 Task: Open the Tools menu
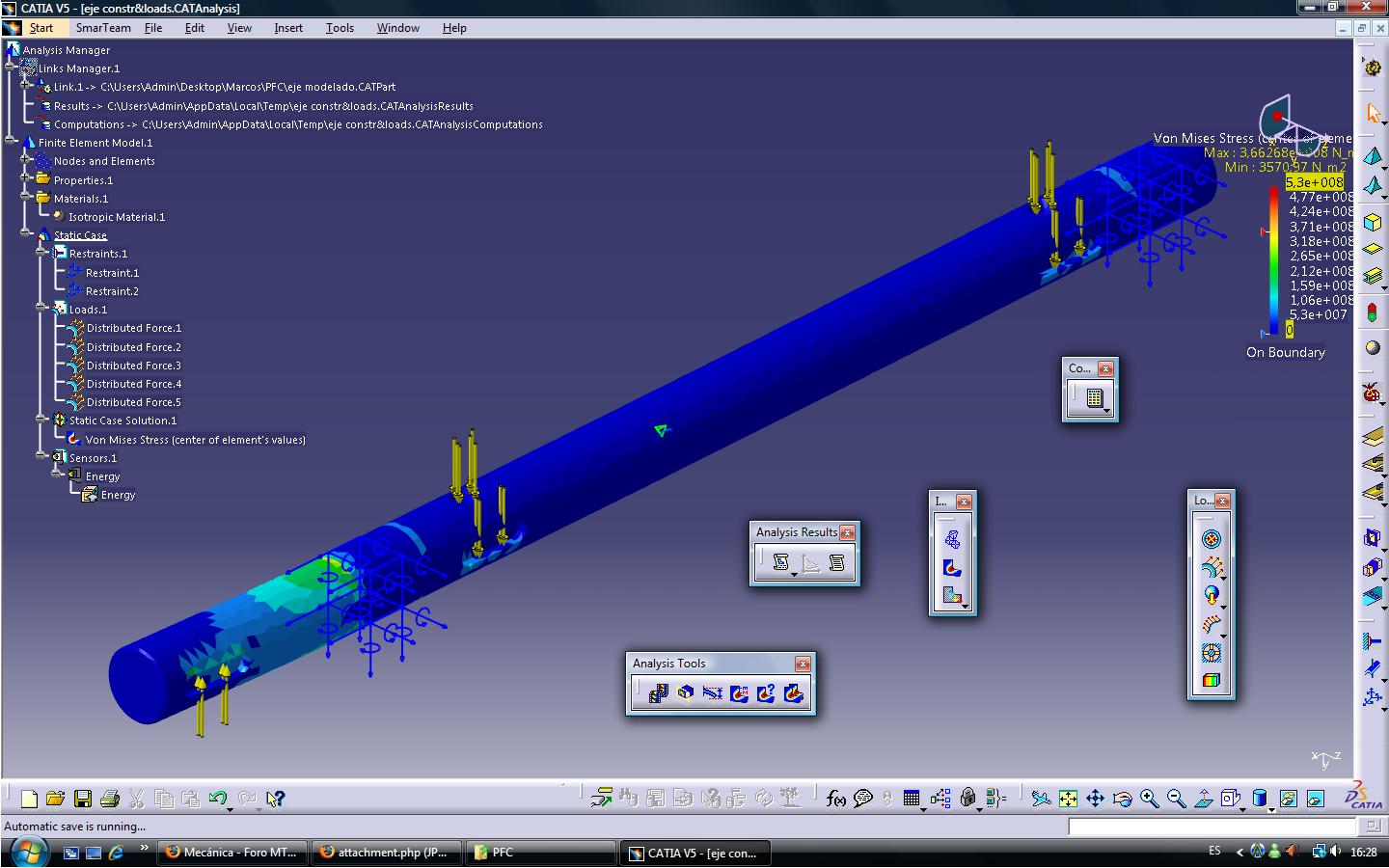[x=340, y=28]
